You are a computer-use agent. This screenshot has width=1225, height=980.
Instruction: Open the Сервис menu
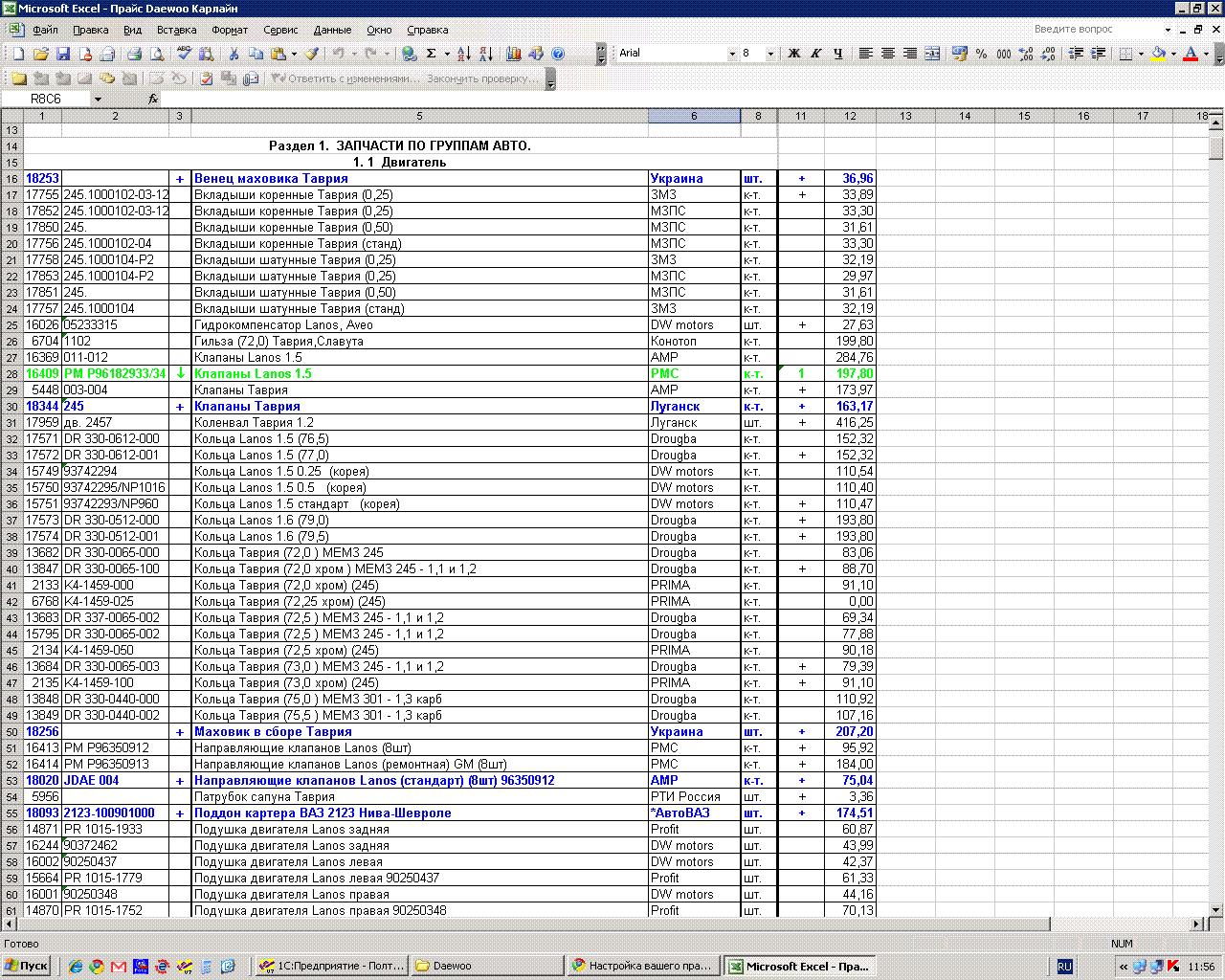pos(280,30)
